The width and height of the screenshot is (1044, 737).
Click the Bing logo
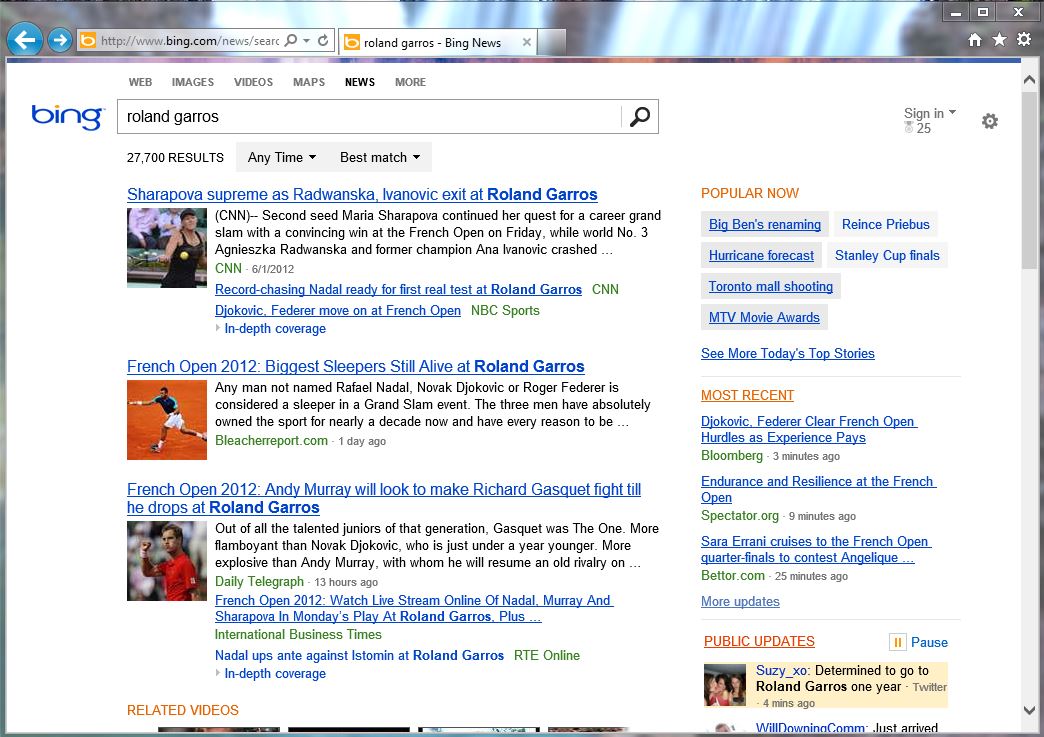67,117
